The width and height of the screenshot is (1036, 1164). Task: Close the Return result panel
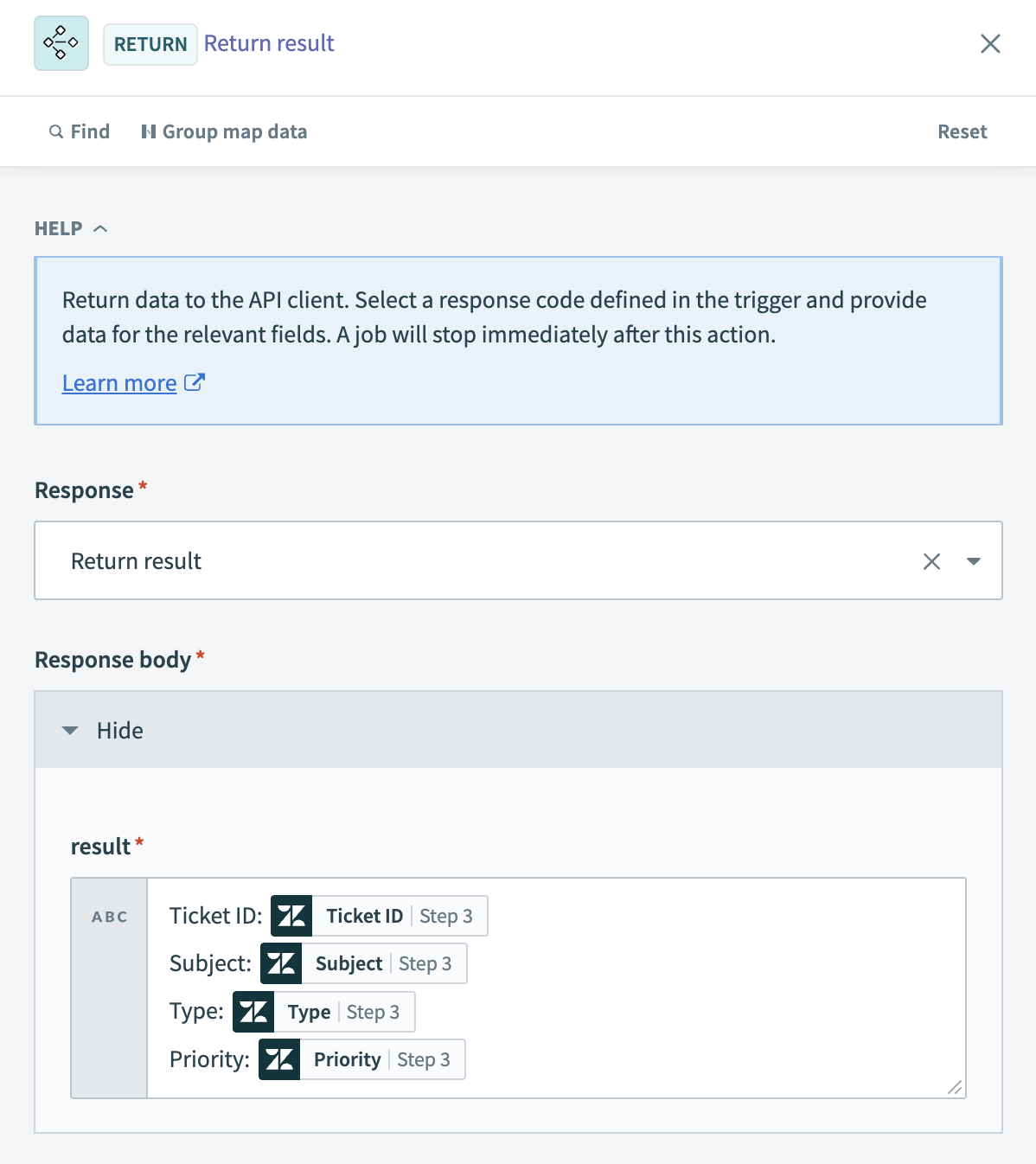[x=990, y=44]
